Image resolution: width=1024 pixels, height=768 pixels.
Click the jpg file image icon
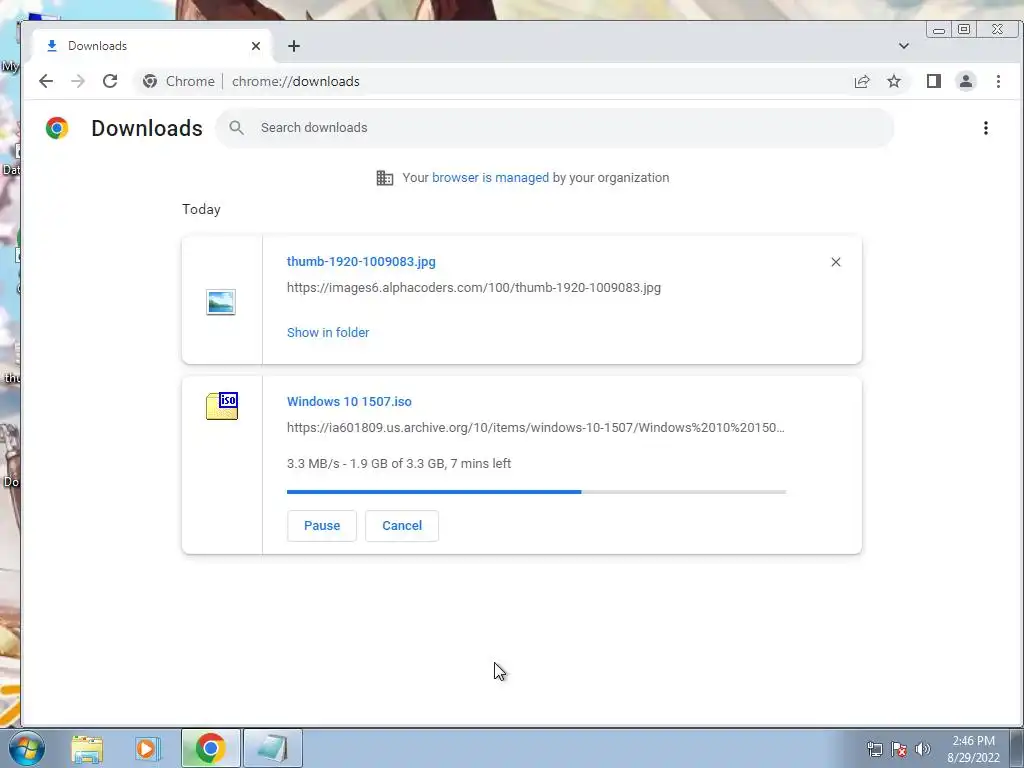point(221,302)
